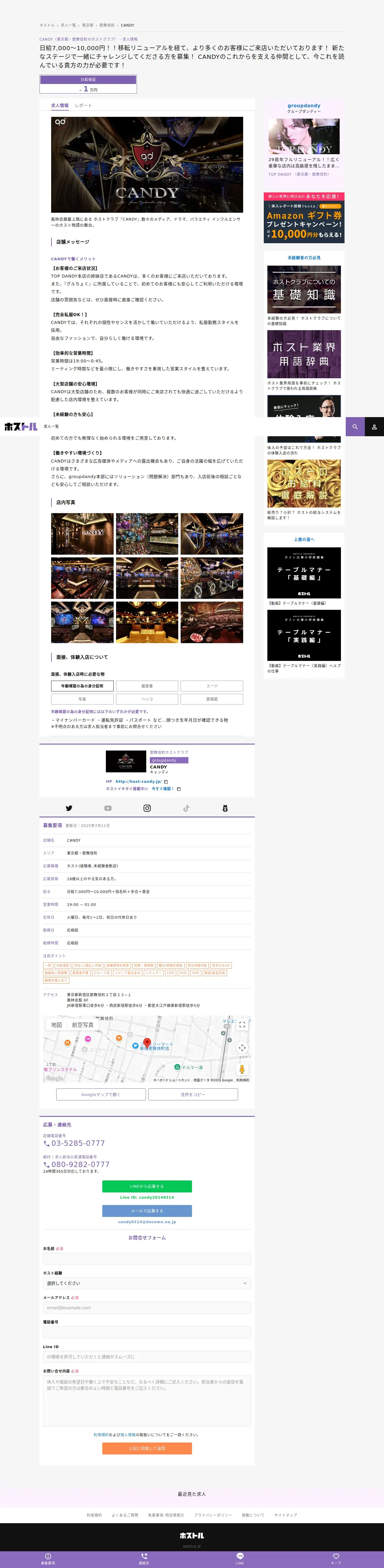
Task: Open ホストクラブについての基礎知識 thumbnail
Action: [304, 289]
